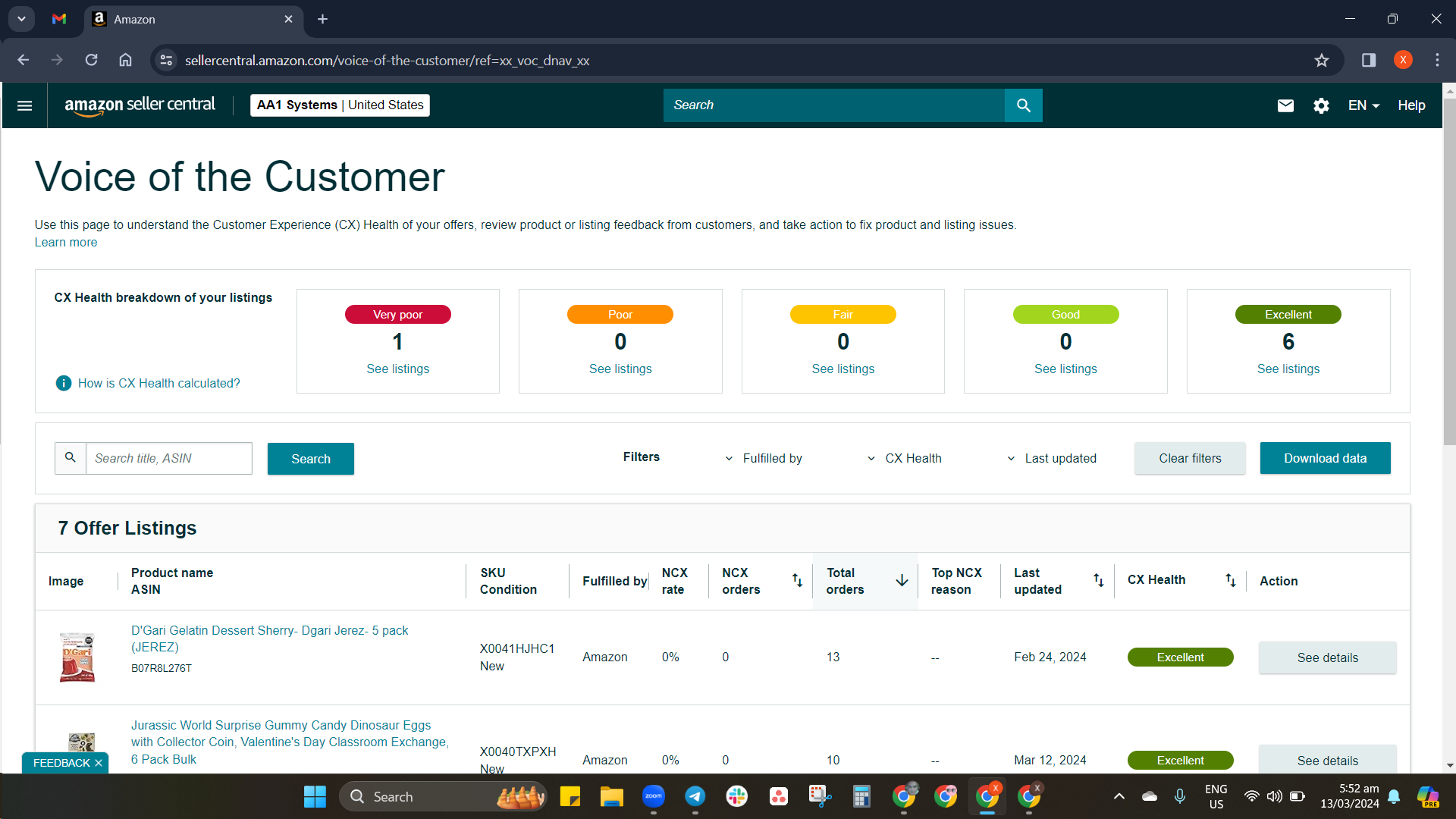
Task: Click the browser address bar URL
Action: [x=387, y=61]
